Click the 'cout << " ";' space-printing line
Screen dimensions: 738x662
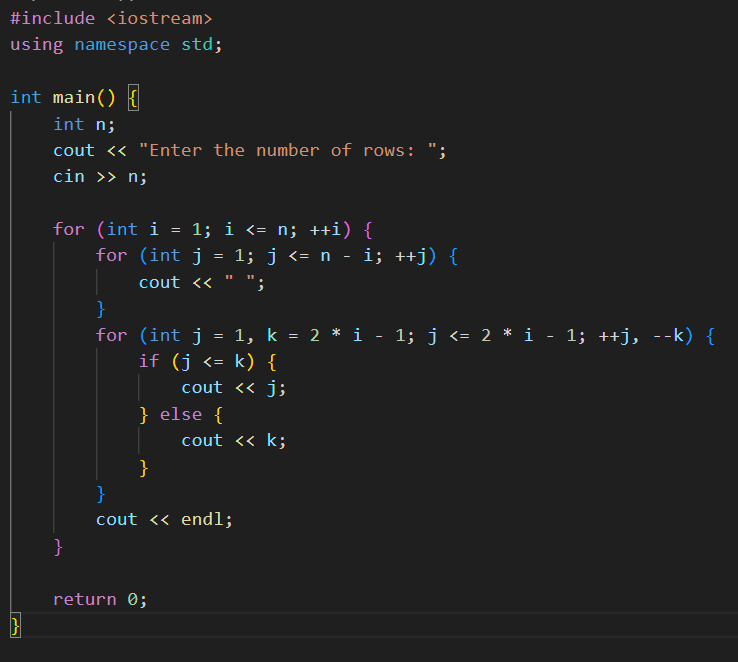(x=201, y=283)
